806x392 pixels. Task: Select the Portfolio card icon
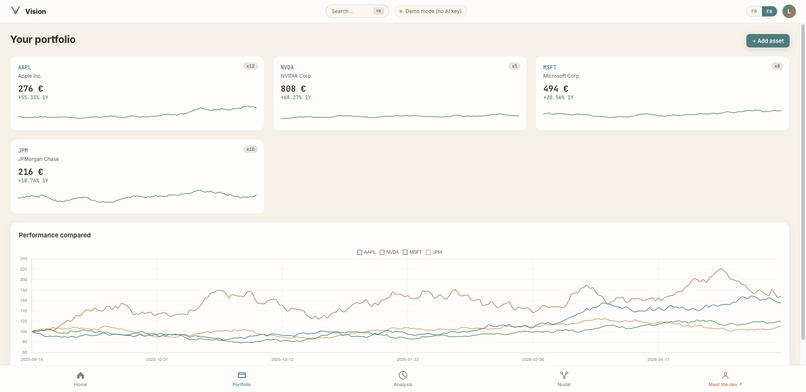pyautogui.click(x=242, y=376)
